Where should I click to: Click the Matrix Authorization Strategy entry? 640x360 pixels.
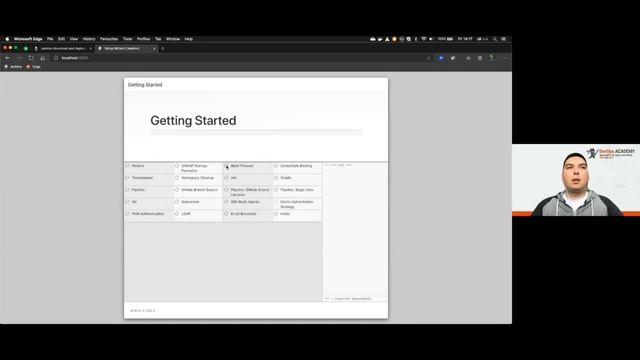pyautogui.click(x=297, y=204)
